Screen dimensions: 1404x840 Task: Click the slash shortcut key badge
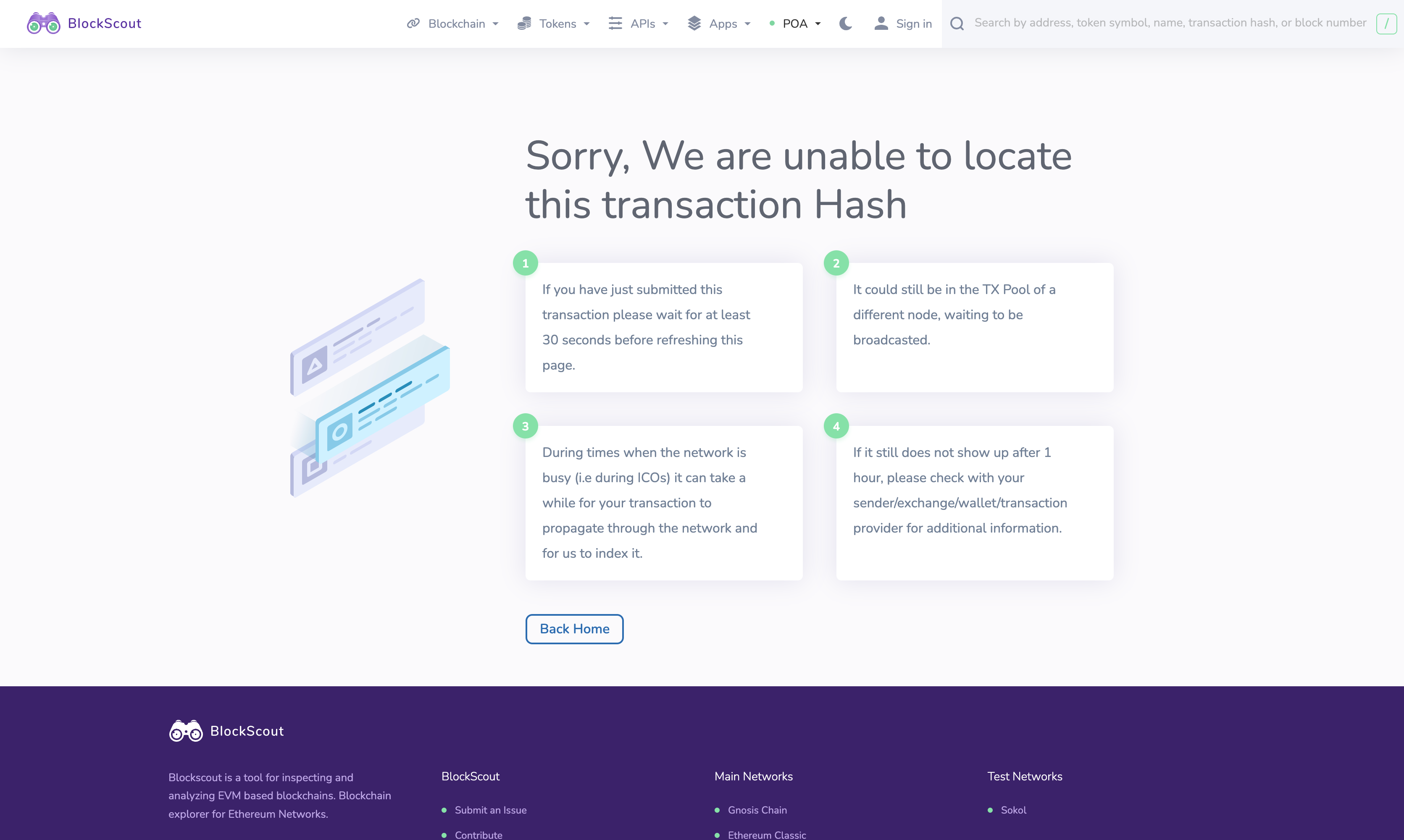1386,23
